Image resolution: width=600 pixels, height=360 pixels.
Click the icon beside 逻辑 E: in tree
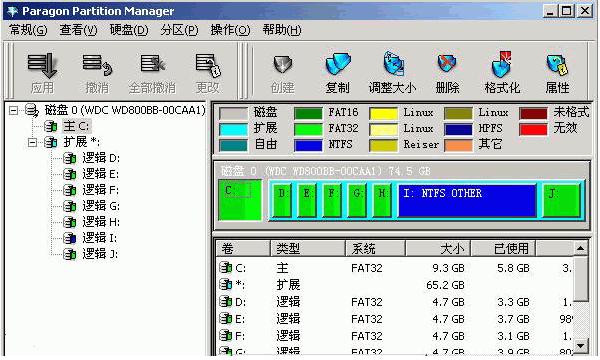70,174
